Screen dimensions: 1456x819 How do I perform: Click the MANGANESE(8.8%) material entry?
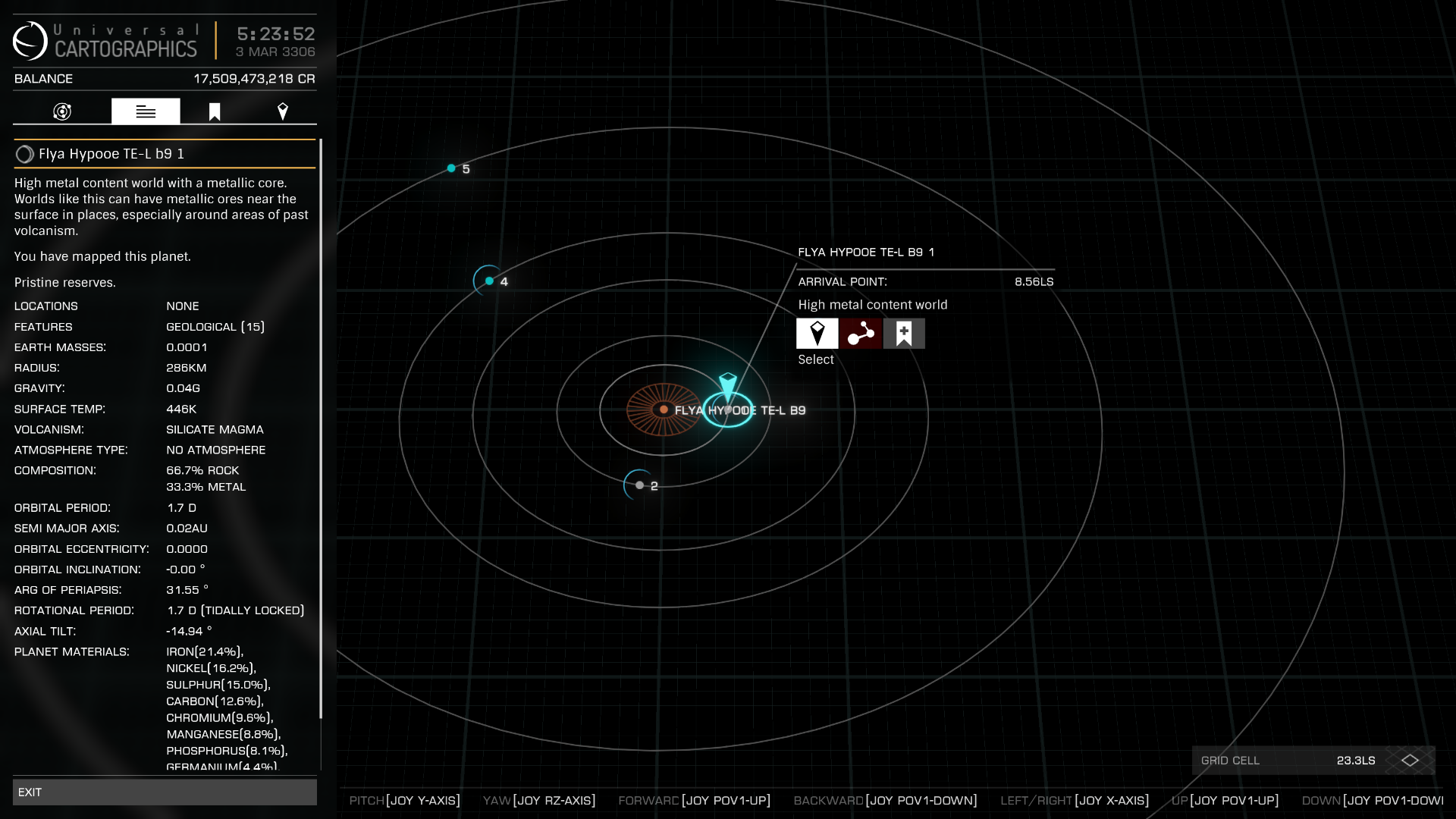coord(224,735)
